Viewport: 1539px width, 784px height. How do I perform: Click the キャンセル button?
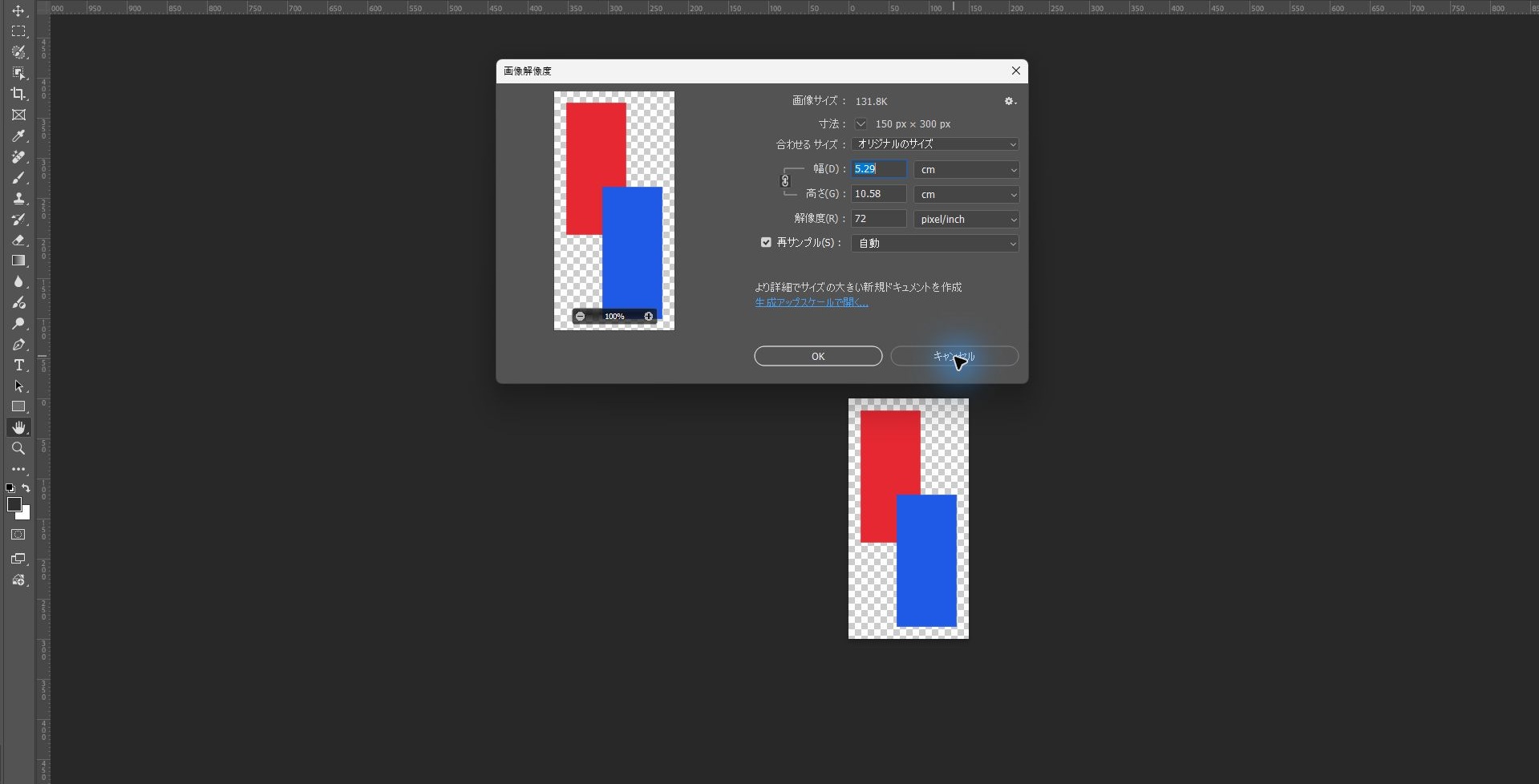click(x=954, y=356)
